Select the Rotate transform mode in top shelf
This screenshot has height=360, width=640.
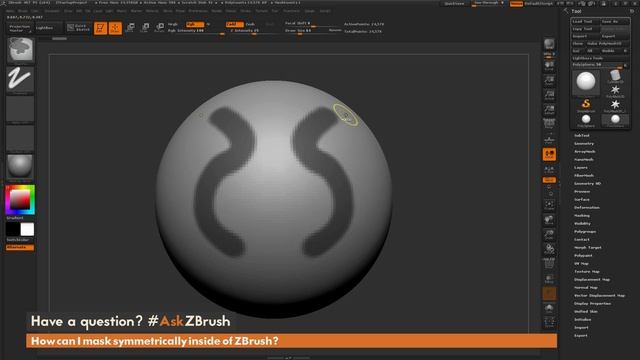click(x=160, y=28)
